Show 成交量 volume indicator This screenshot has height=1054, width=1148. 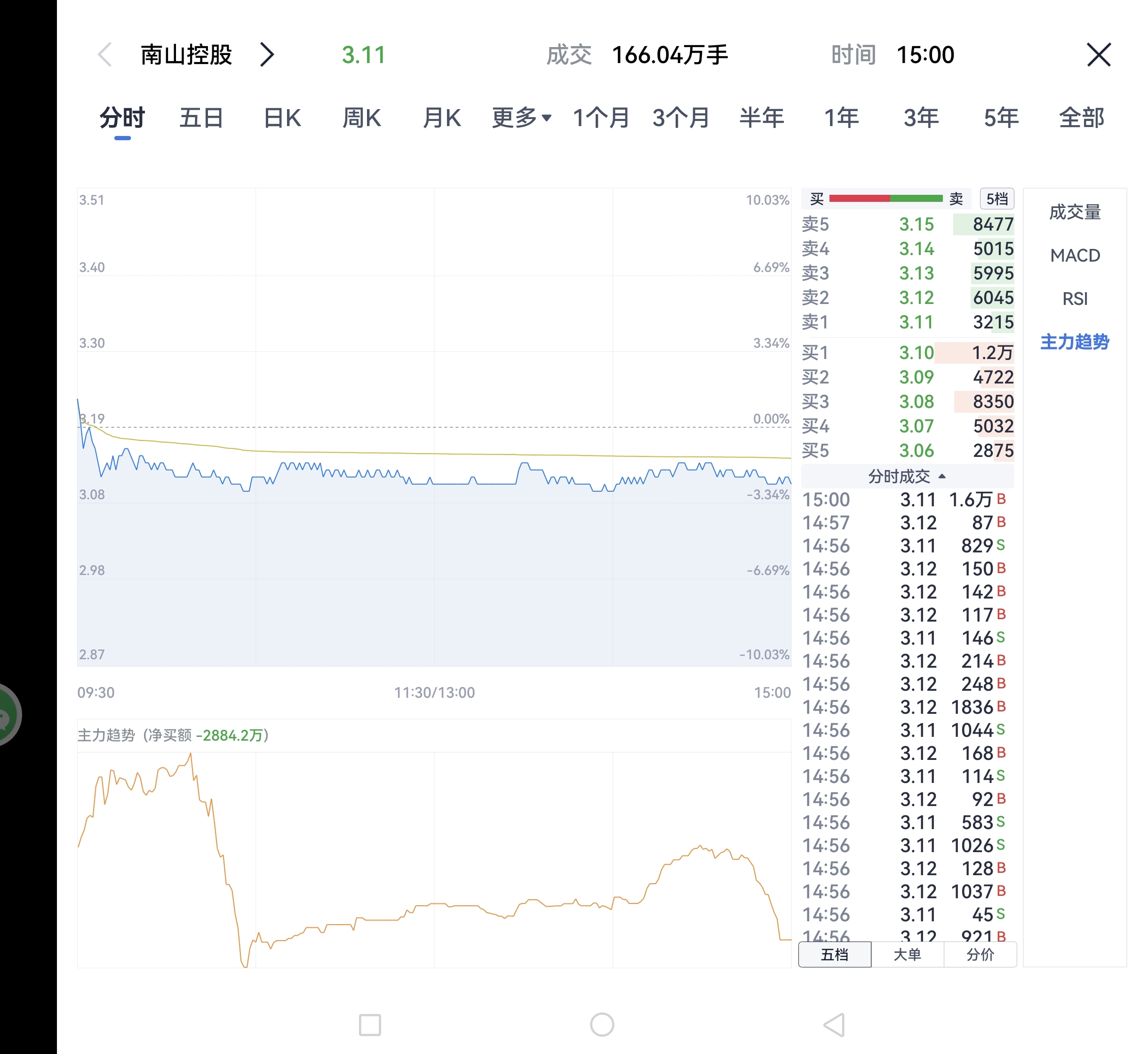point(1075,212)
